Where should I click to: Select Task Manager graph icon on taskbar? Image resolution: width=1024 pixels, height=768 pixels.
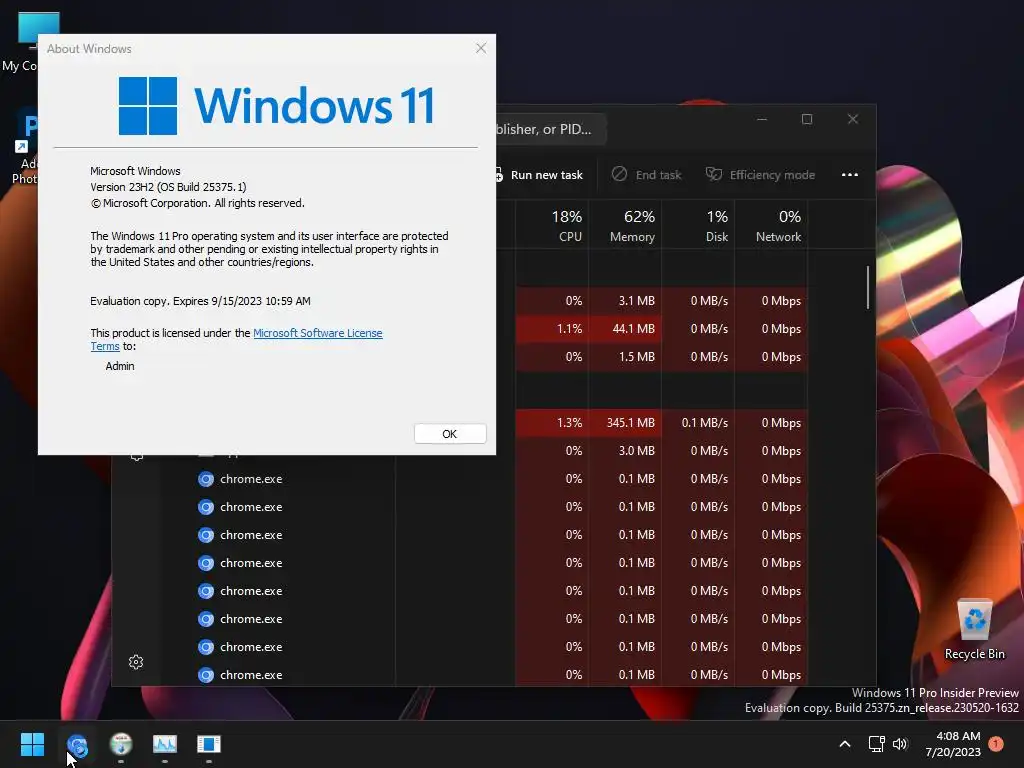pos(165,744)
